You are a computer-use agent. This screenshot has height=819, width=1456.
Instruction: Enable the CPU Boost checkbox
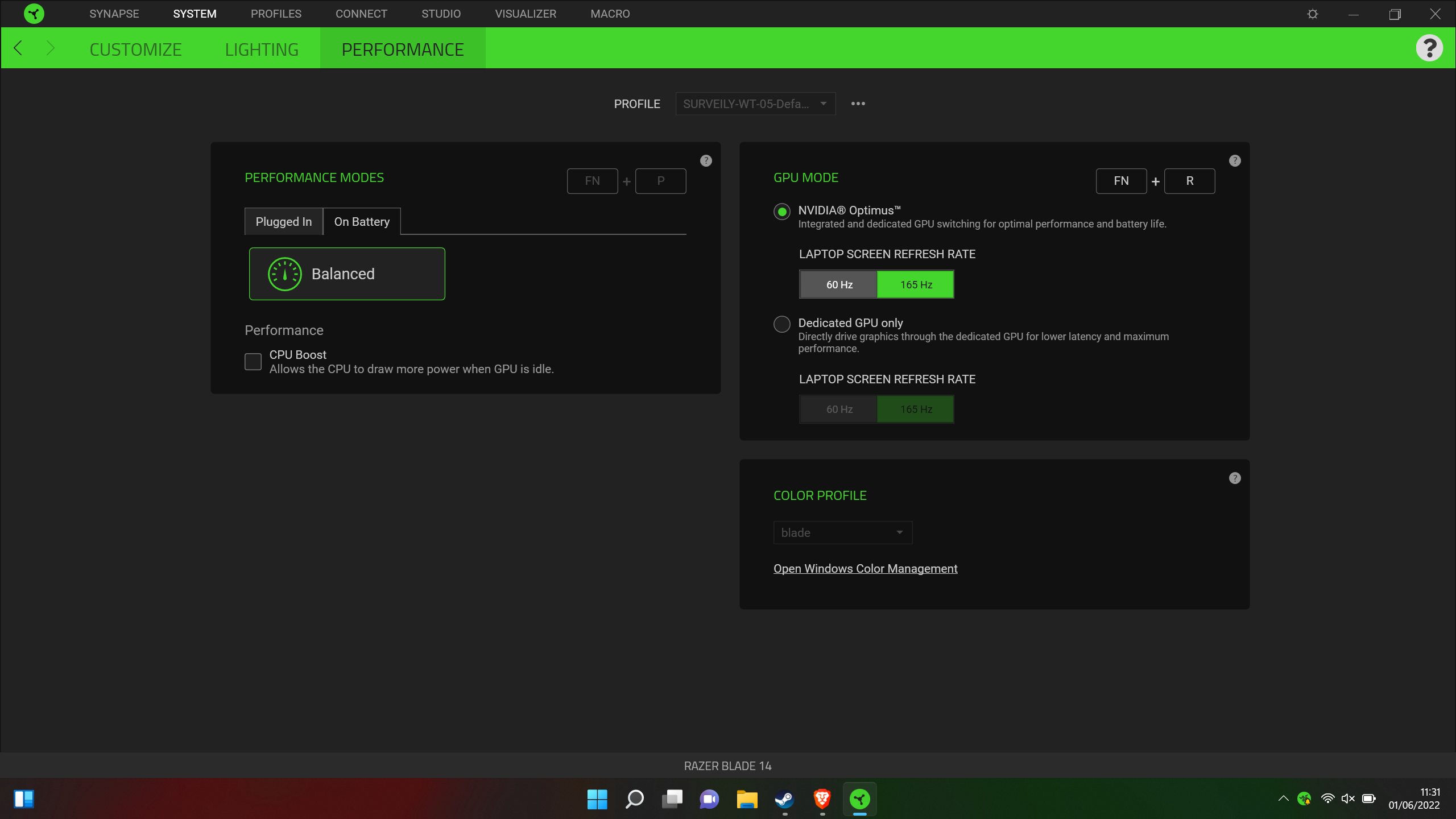point(253,361)
